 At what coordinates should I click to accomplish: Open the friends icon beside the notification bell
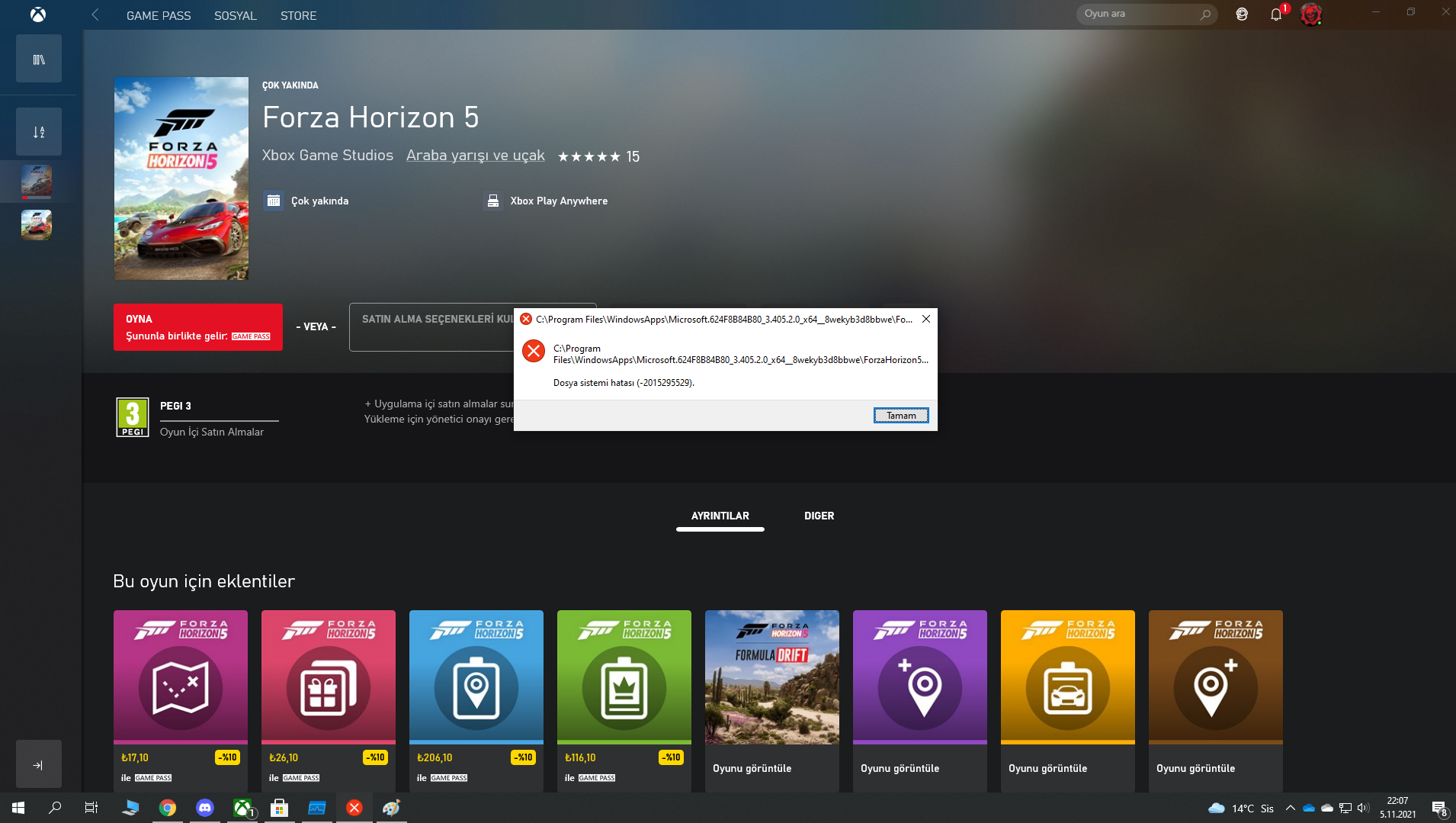click(1242, 14)
